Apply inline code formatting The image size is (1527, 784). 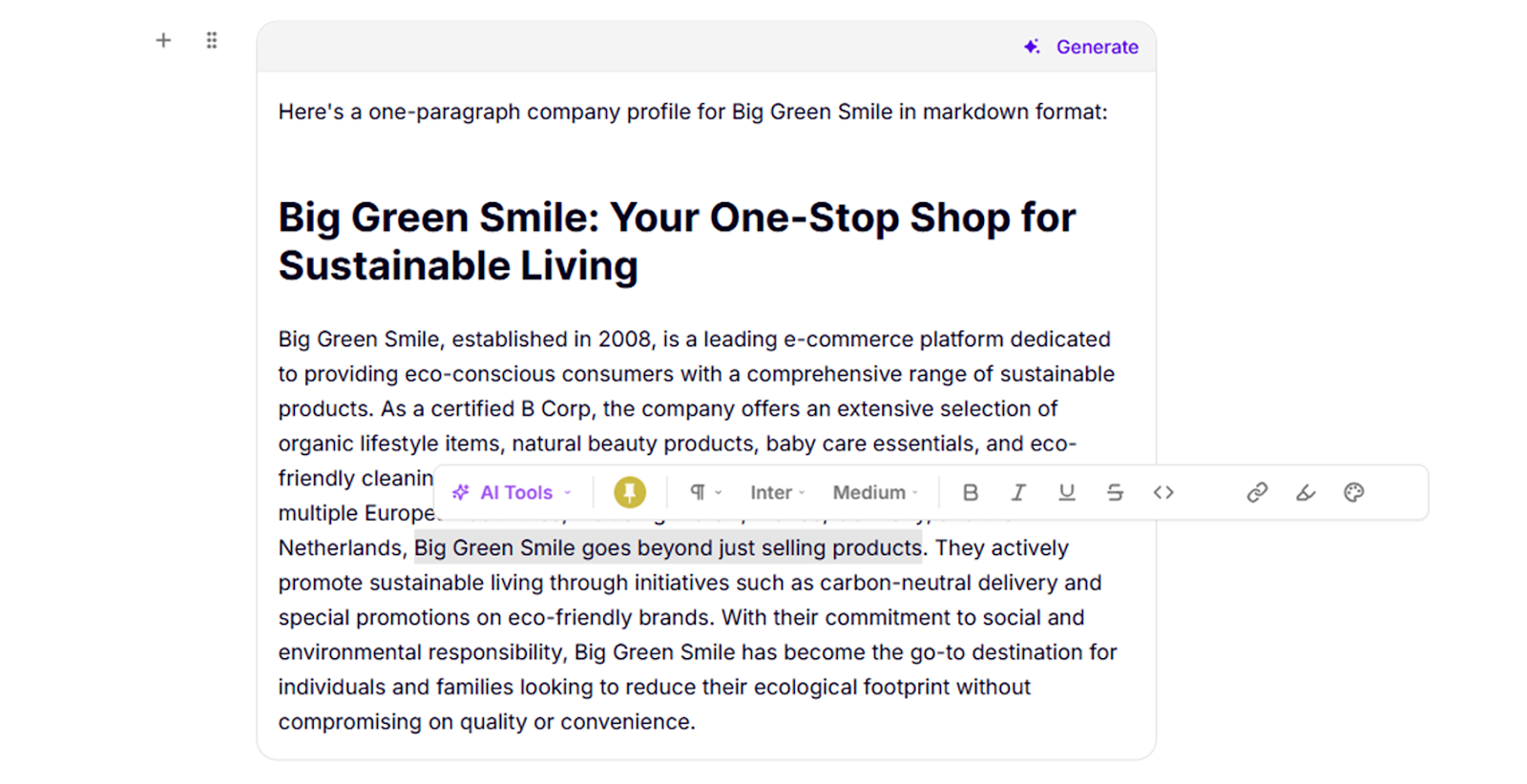[1162, 492]
